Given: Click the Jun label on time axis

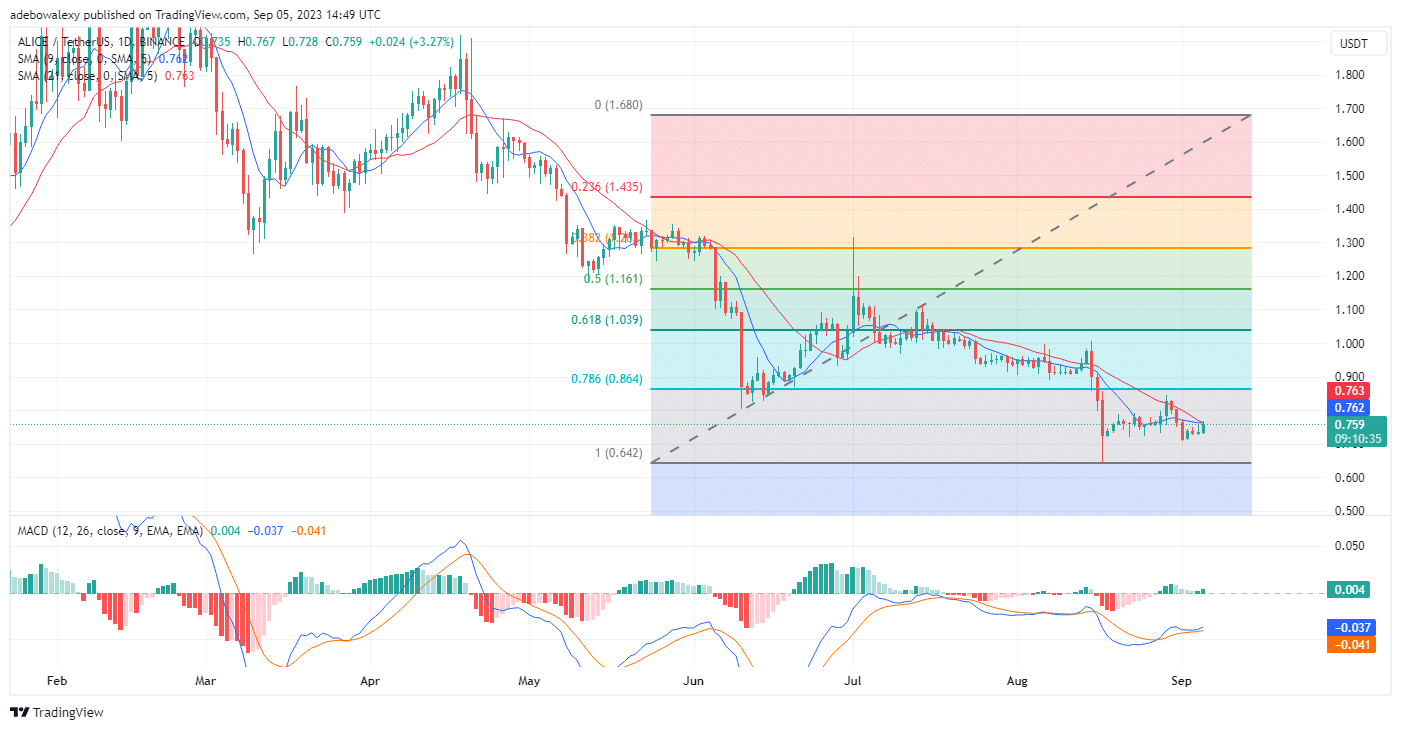Looking at the screenshot, I should 693,682.
